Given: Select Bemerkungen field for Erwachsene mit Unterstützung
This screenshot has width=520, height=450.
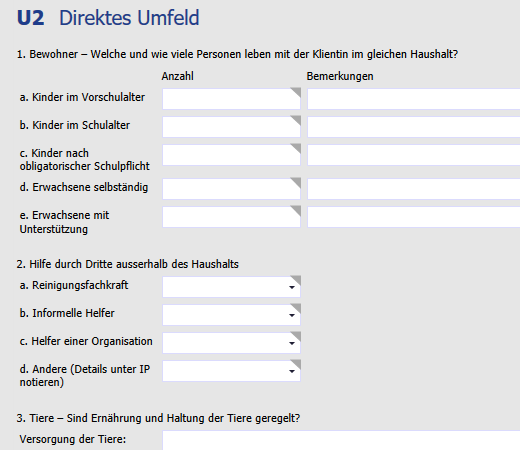Looking at the screenshot, I should pyautogui.click(x=414, y=217).
